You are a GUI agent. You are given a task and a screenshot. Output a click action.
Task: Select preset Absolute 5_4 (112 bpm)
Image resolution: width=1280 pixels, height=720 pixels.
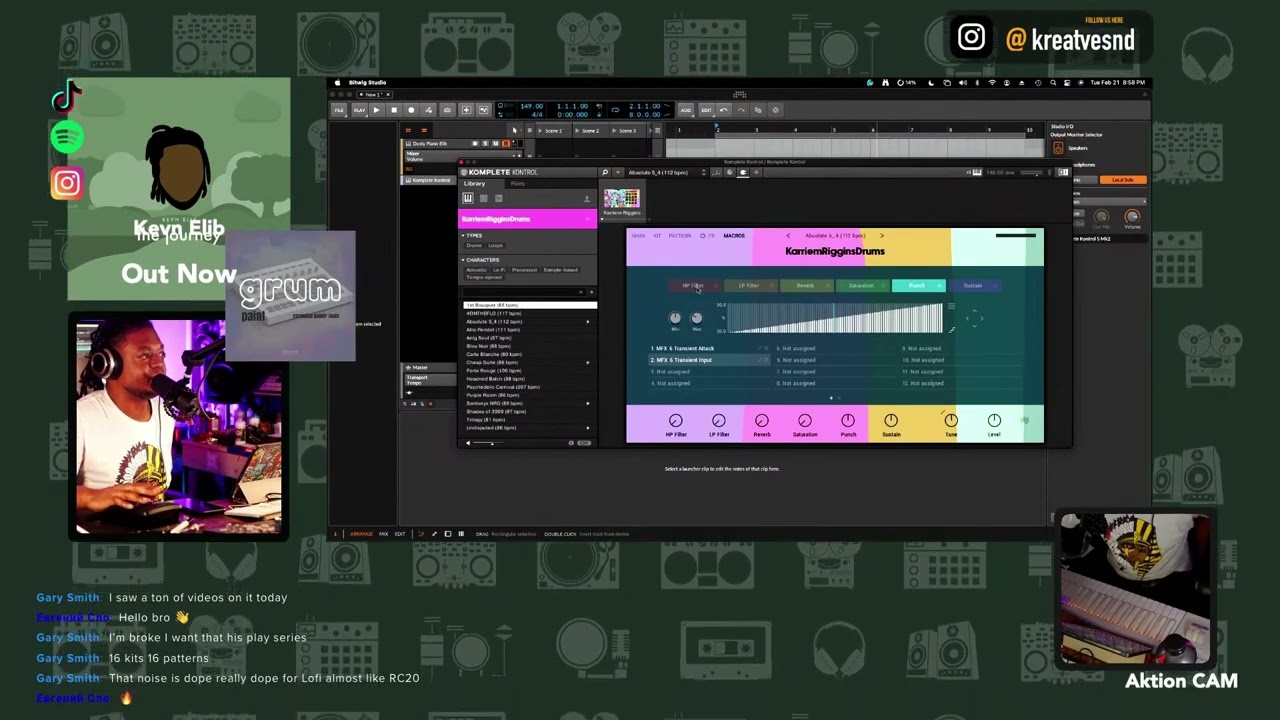coord(530,322)
